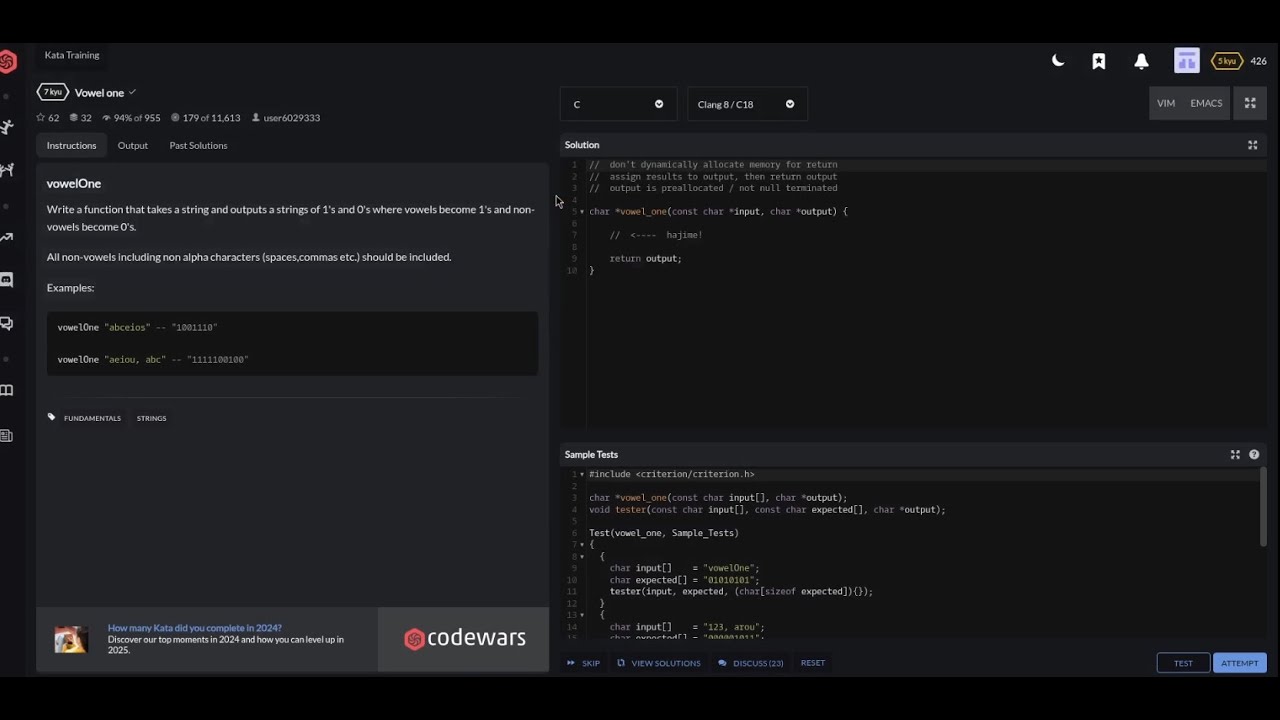
Task: Click the Vowel one kata title
Action: [99, 93]
